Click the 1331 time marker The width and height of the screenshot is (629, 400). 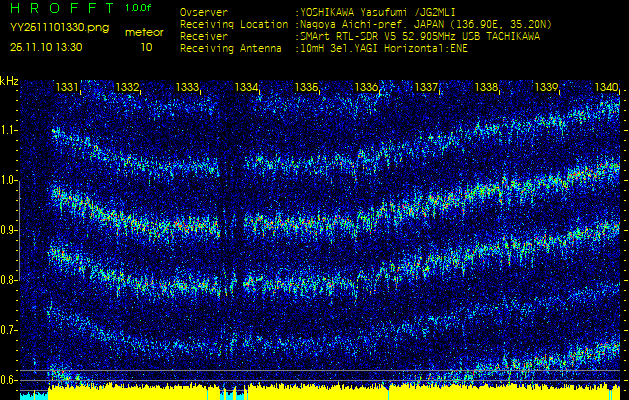point(67,88)
